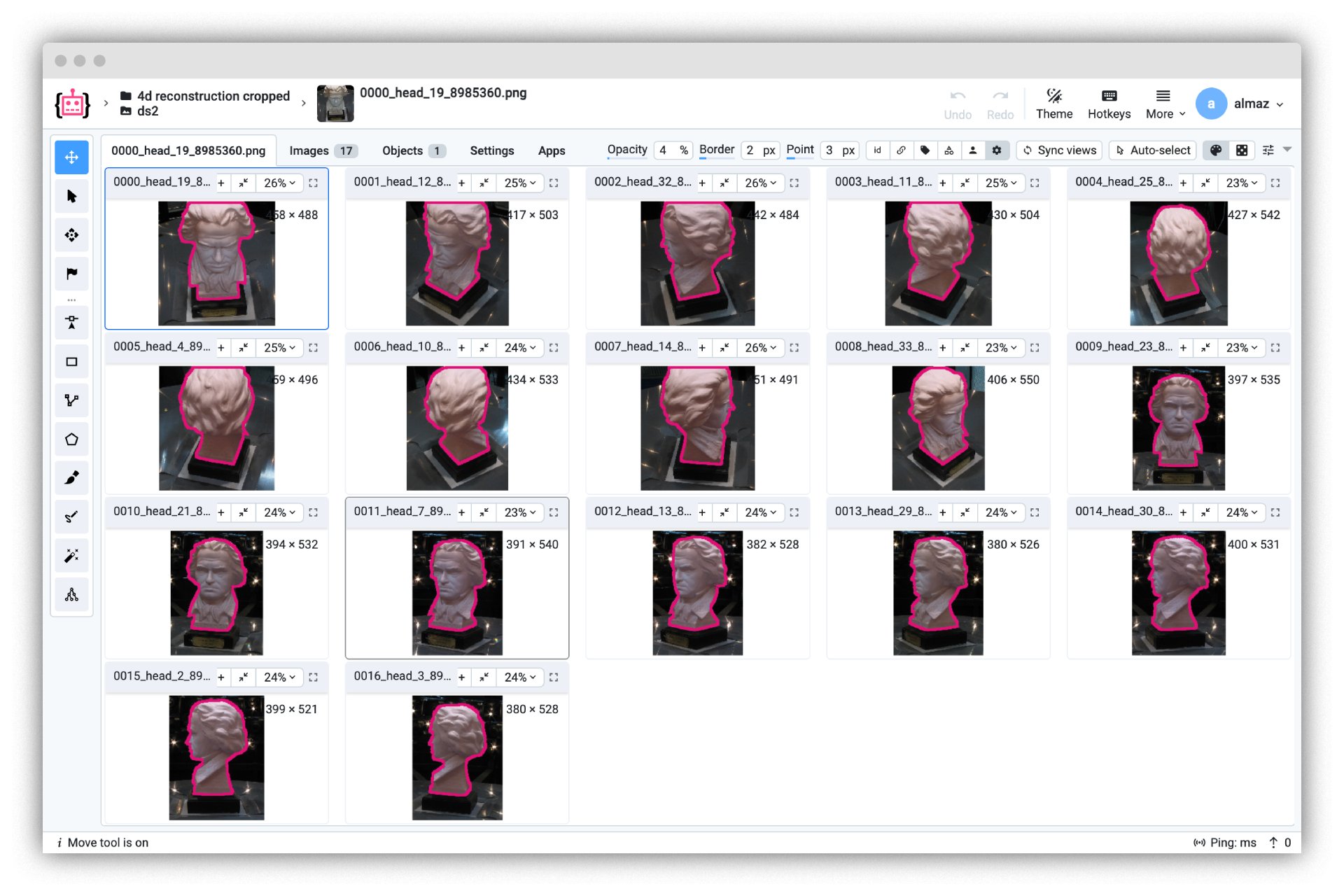Select the smart magic wand tool
This screenshot has width=1344, height=896.
[71, 556]
